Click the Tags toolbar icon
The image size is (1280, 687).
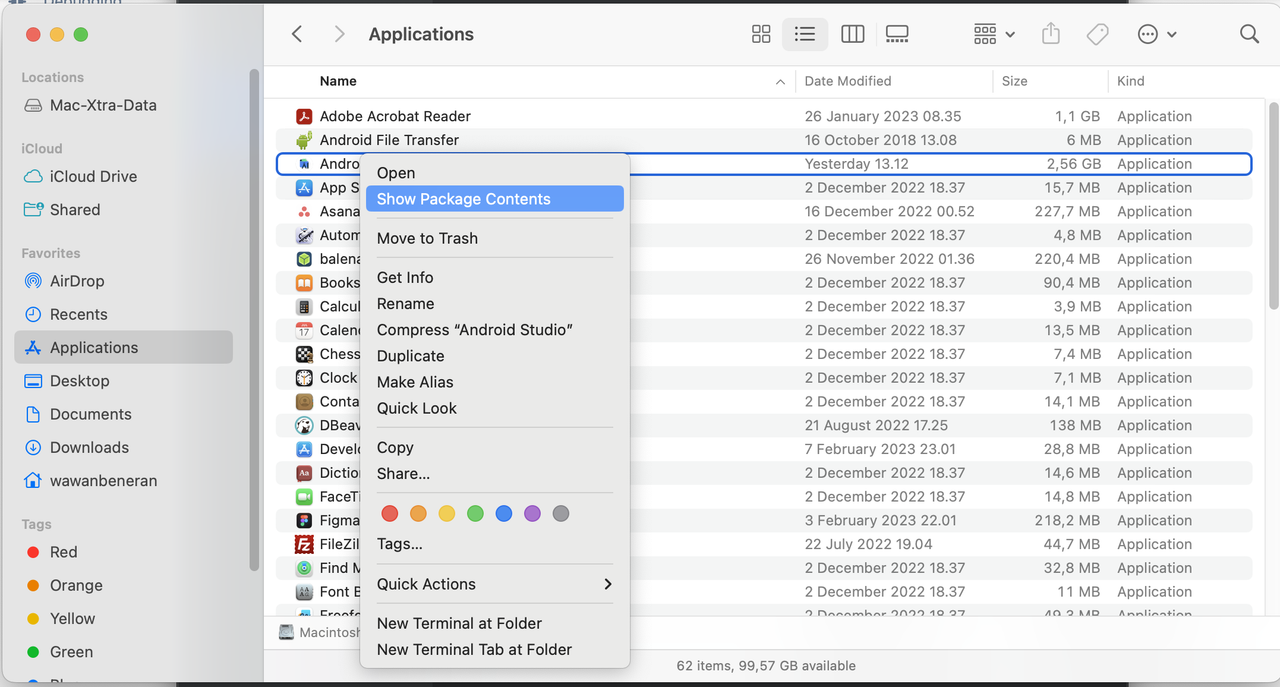[x=1097, y=34]
